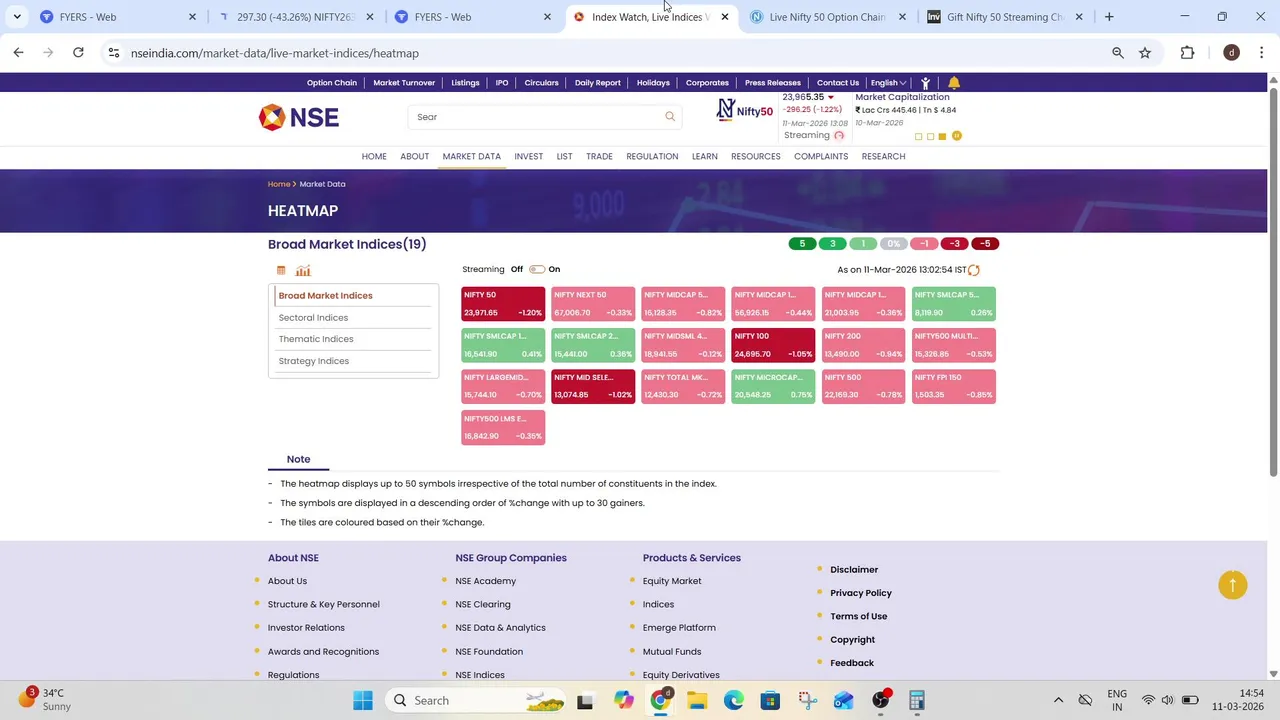The image size is (1280, 720).
Task: Open the MARKET DATA menu
Action: tap(472, 156)
